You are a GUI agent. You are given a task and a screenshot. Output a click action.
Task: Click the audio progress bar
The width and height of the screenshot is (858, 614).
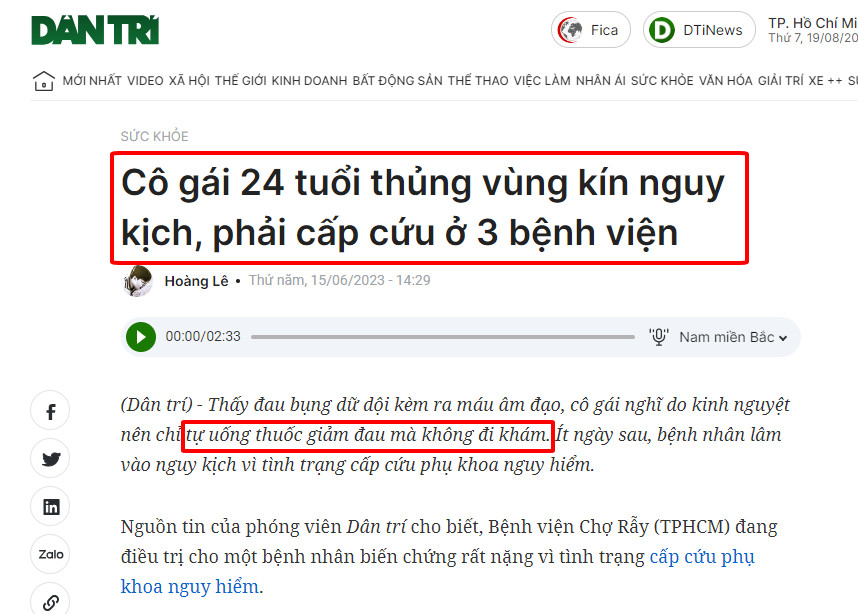coord(443,337)
